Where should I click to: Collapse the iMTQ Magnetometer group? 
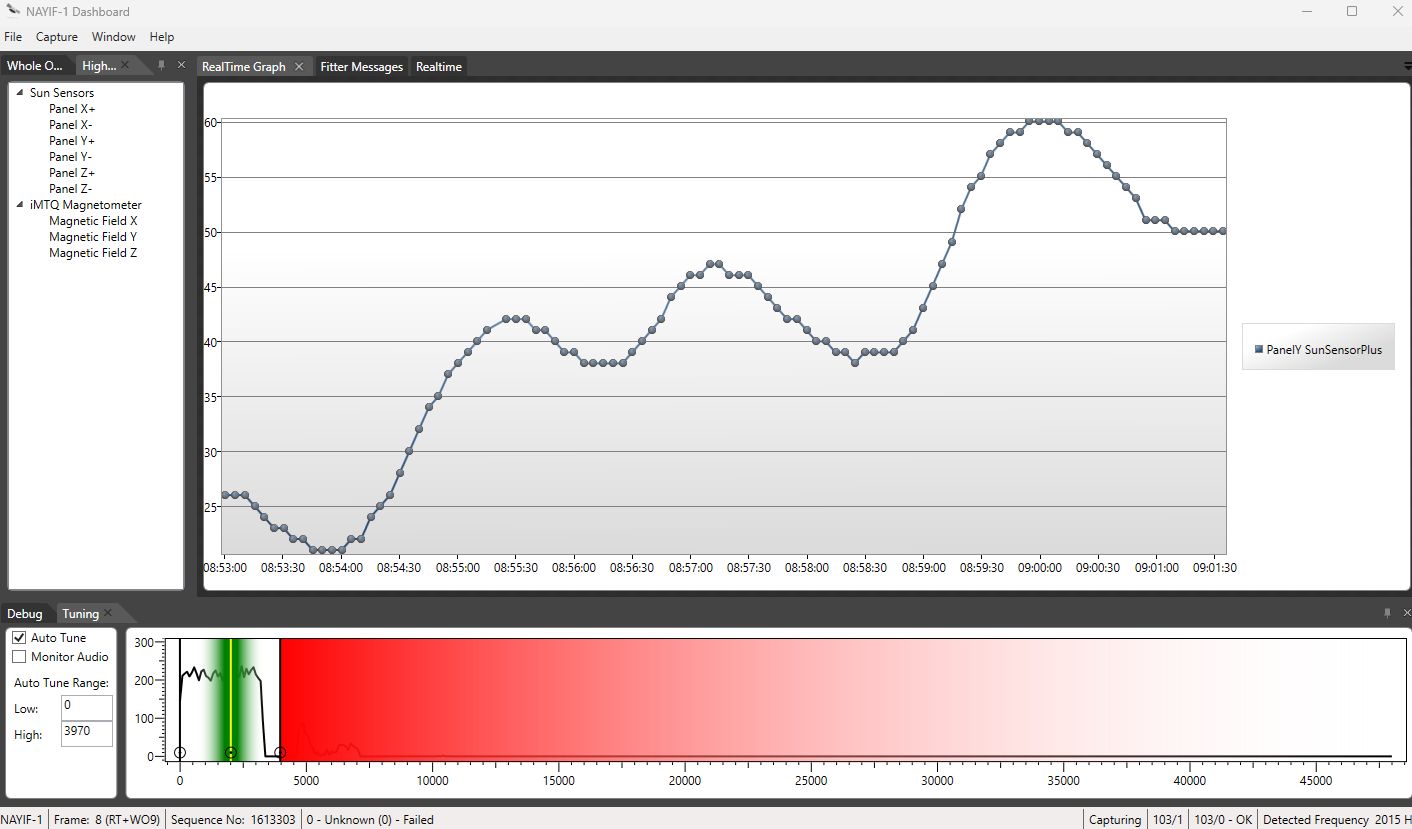[19, 204]
